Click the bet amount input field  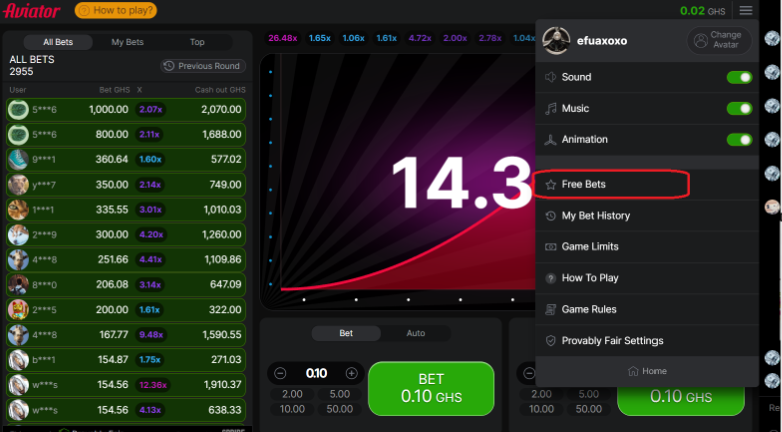(316, 373)
